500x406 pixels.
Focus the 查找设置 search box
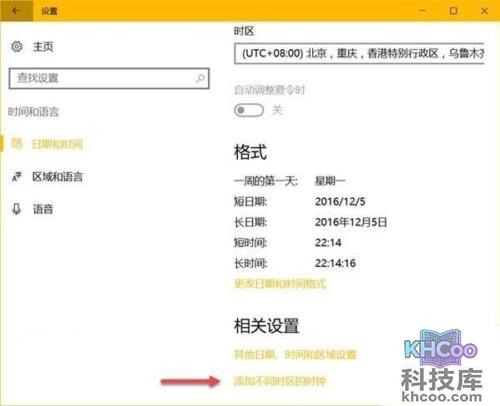pos(109,78)
